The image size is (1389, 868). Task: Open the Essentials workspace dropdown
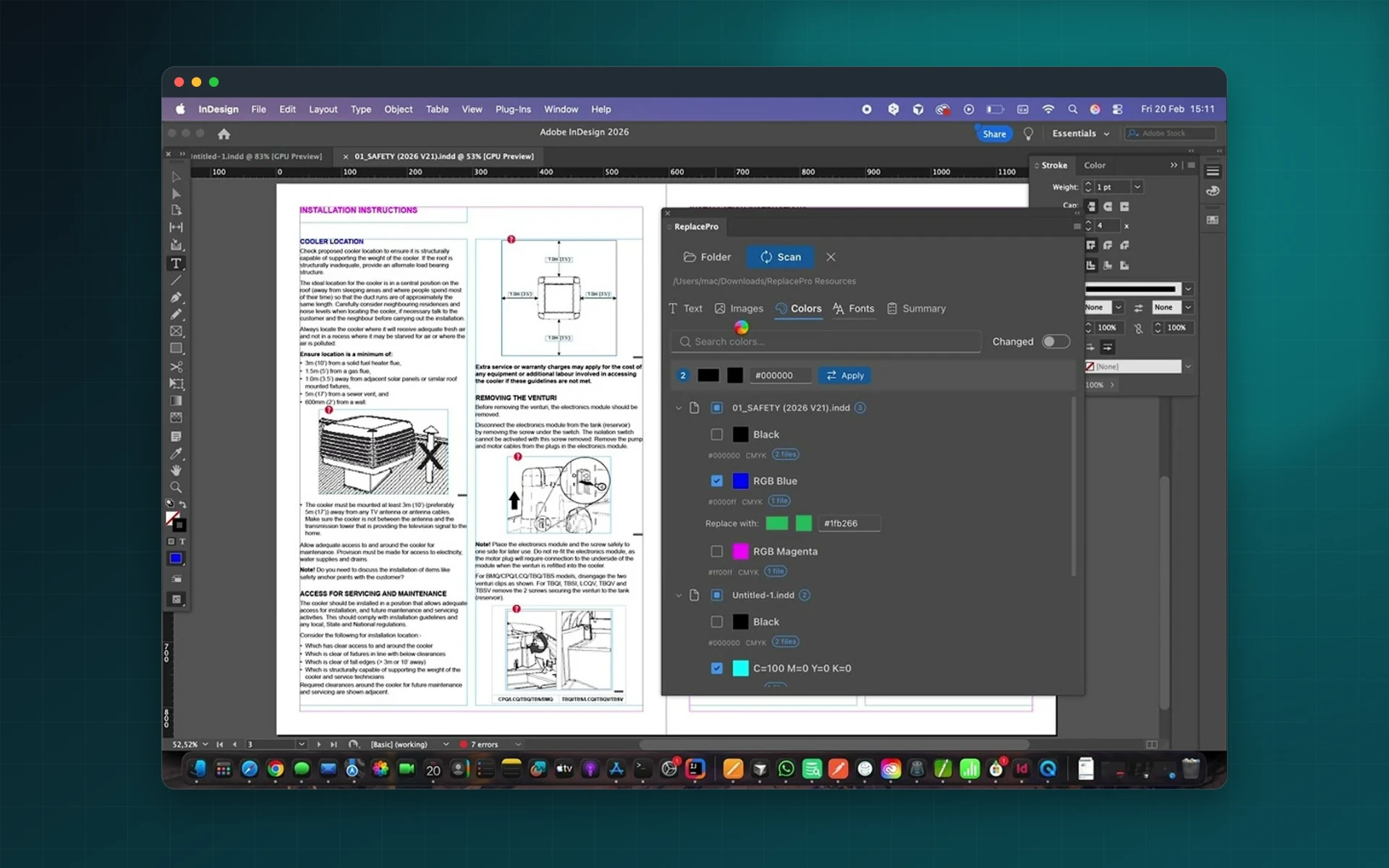(1081, 134)
